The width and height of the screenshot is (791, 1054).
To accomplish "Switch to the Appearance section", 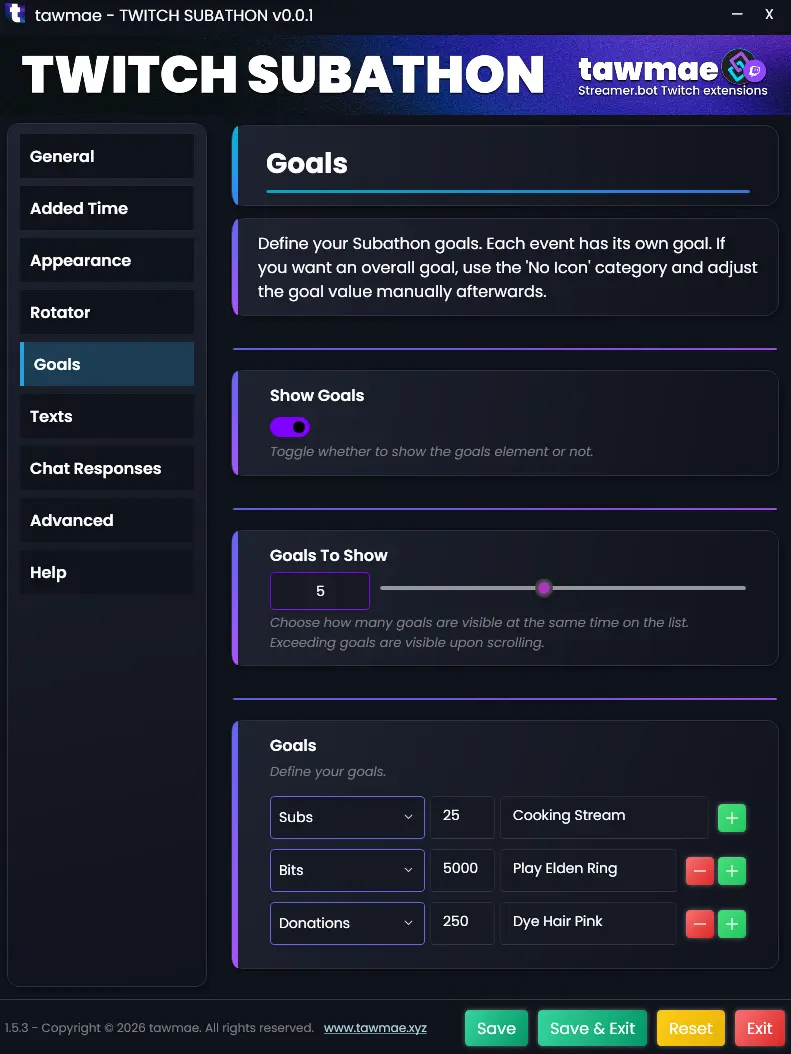I will coord(107,260).
